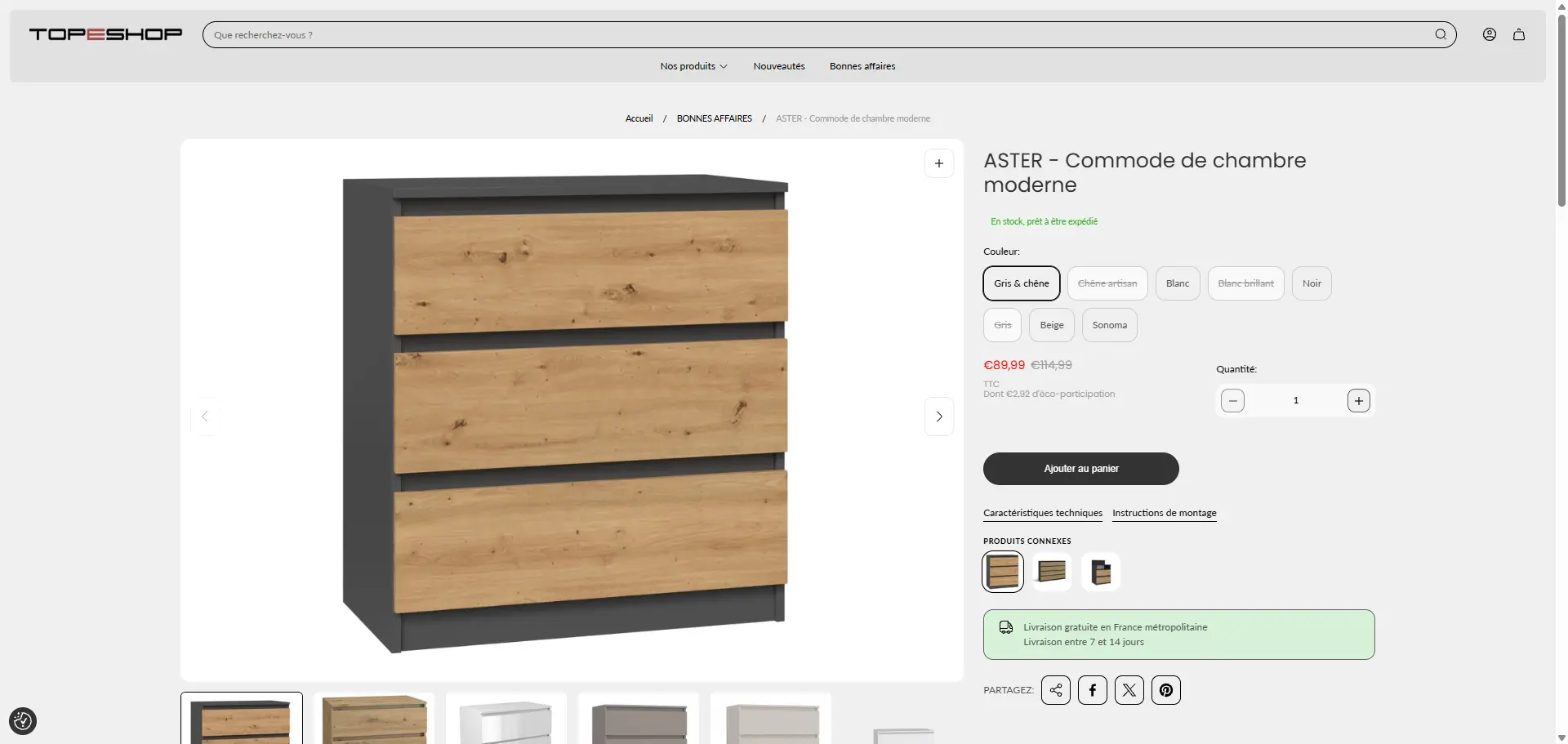The height and width of the screenshot is (744, 1568).
Task: Open Nouveautés menu item
Action: pos(779,66)
